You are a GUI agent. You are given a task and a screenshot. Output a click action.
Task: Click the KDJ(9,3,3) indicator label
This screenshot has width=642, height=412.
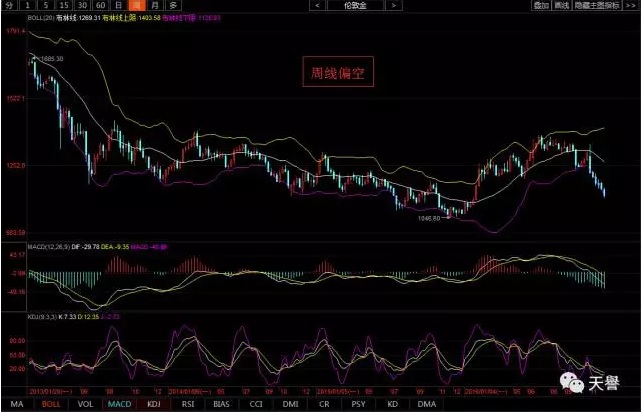point(42,317)
